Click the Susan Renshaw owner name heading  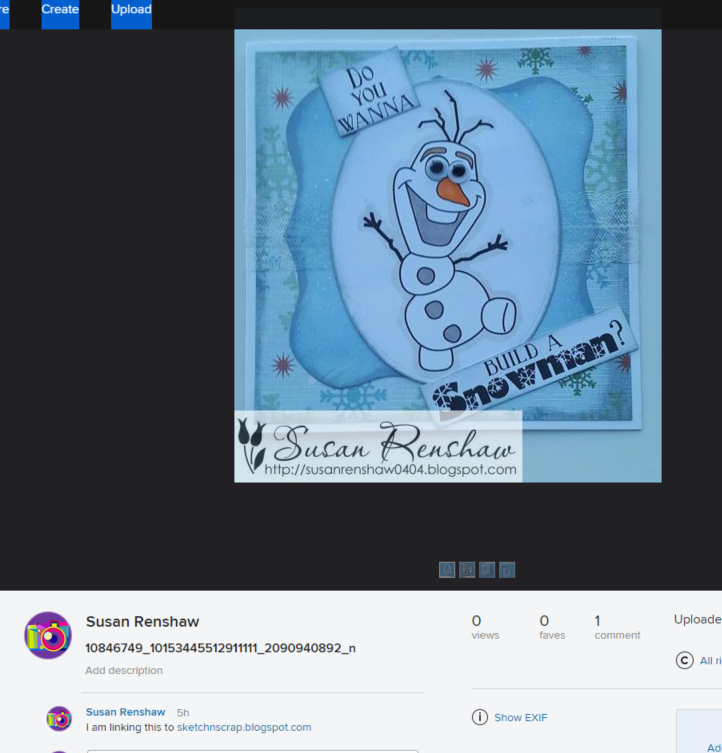click(142, 621)
